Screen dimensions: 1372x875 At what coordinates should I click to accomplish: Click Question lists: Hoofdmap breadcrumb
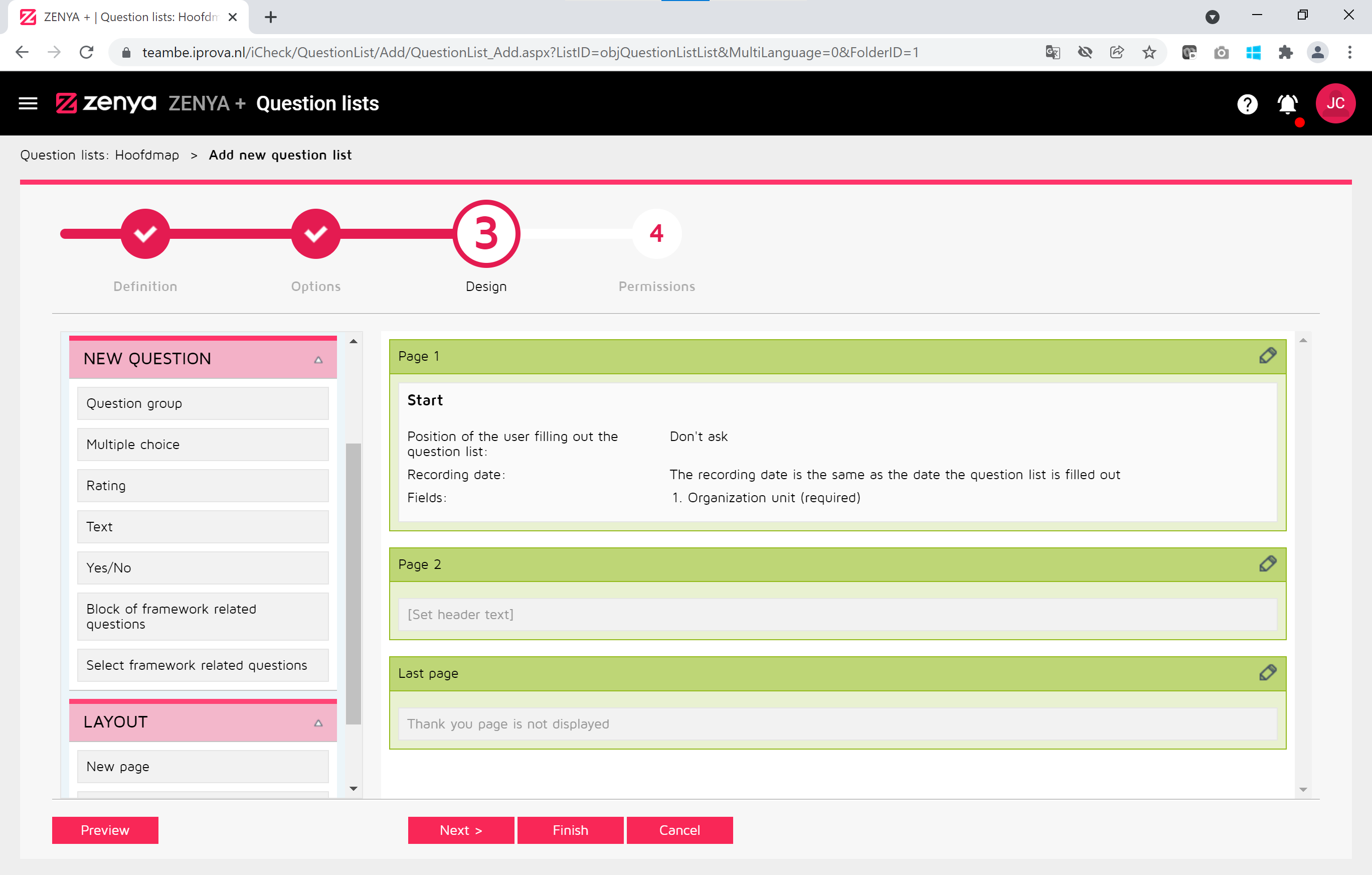click(100, 155)
